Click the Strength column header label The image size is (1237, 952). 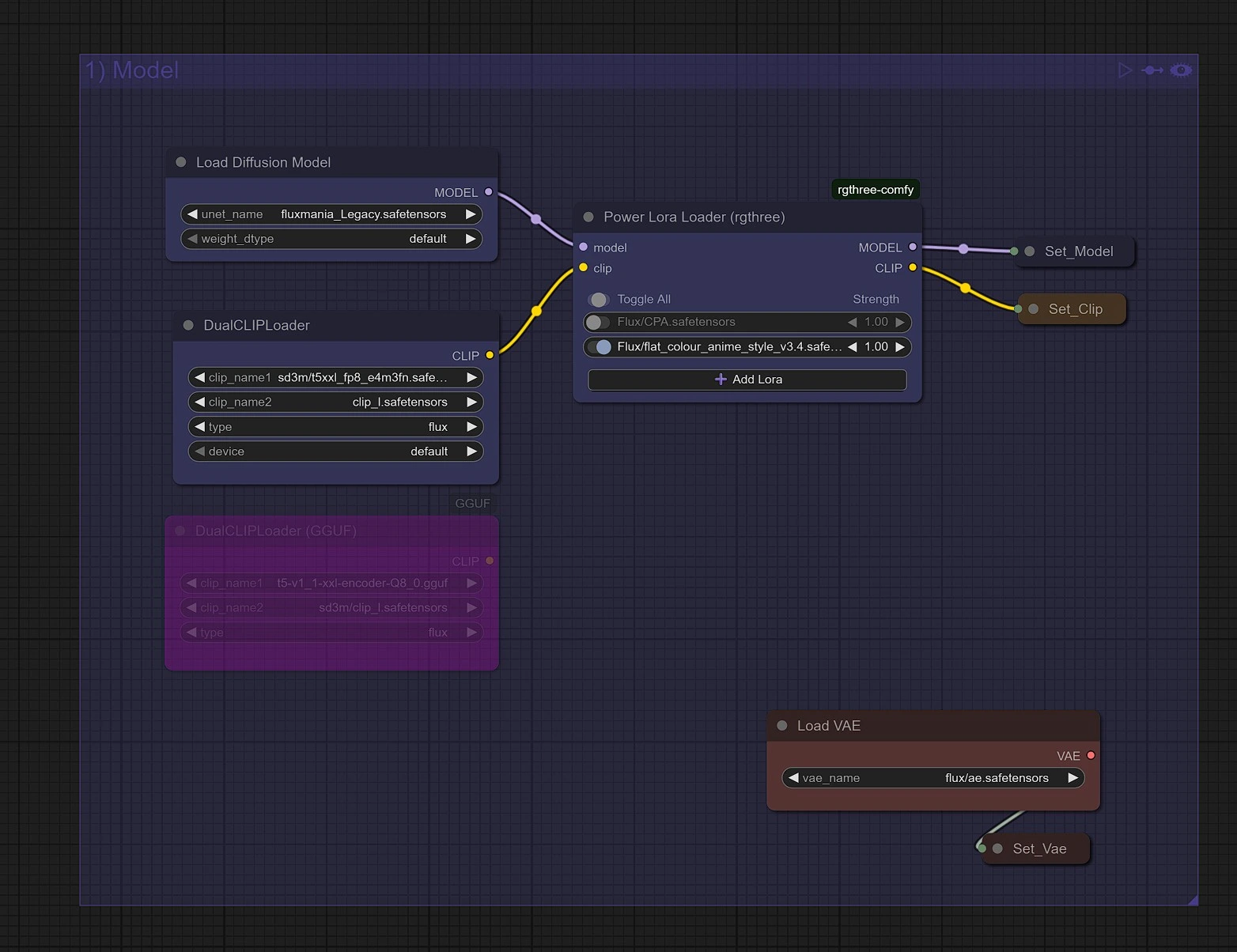[876, 299]
